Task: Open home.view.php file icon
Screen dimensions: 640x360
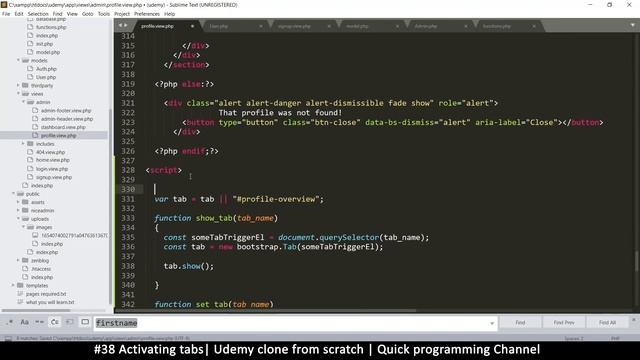Action: click(30, 160)
